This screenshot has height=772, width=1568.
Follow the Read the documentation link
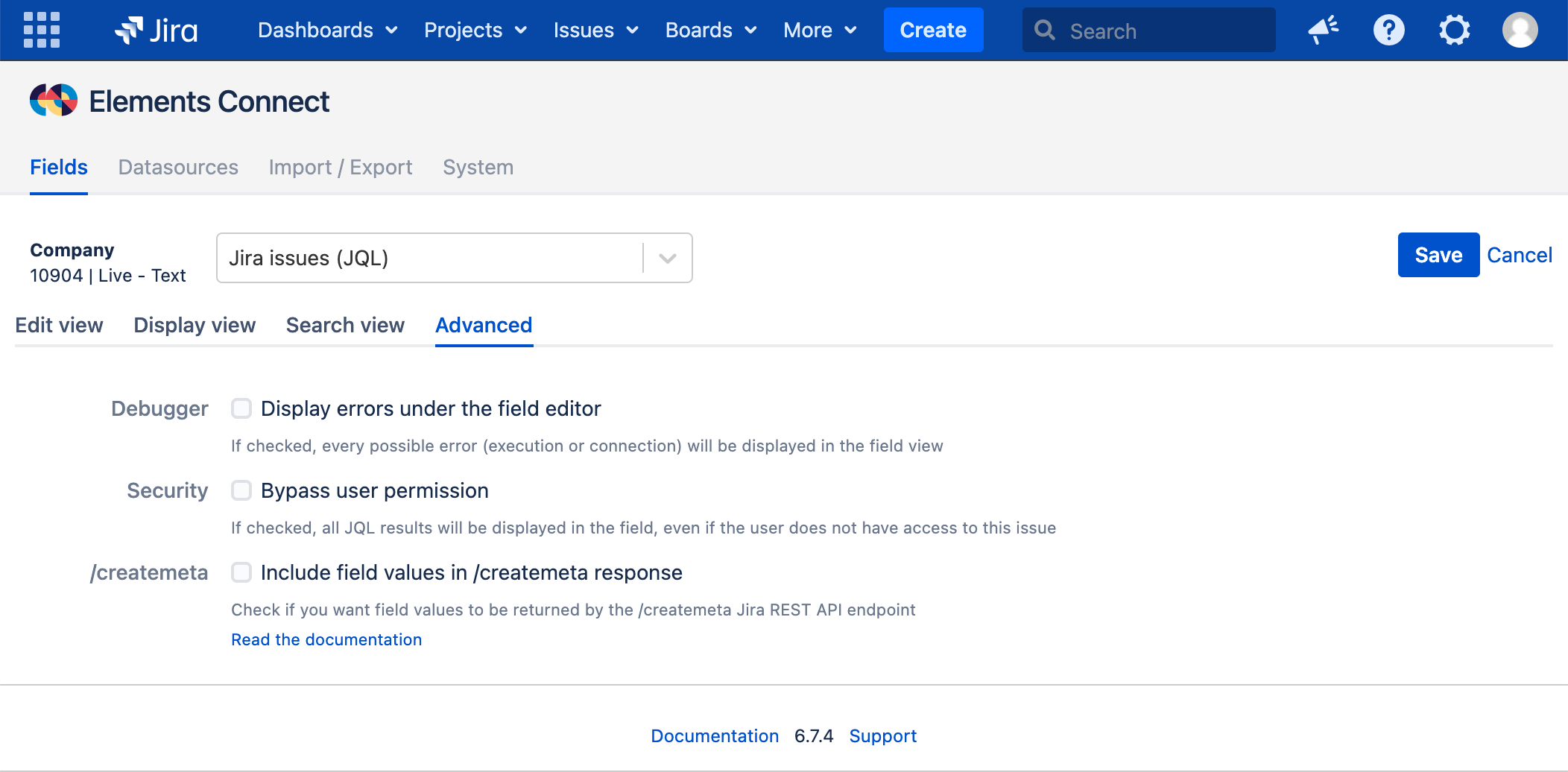coord(326,639)
